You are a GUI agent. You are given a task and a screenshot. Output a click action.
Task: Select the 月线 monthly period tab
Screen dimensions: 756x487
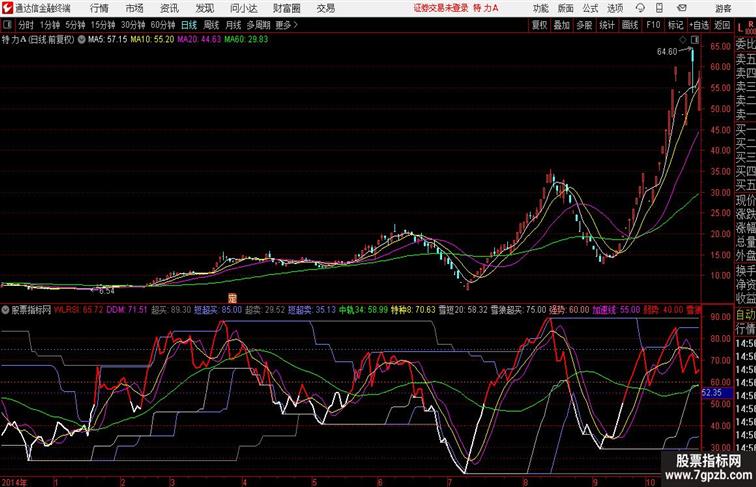[233, 25]
